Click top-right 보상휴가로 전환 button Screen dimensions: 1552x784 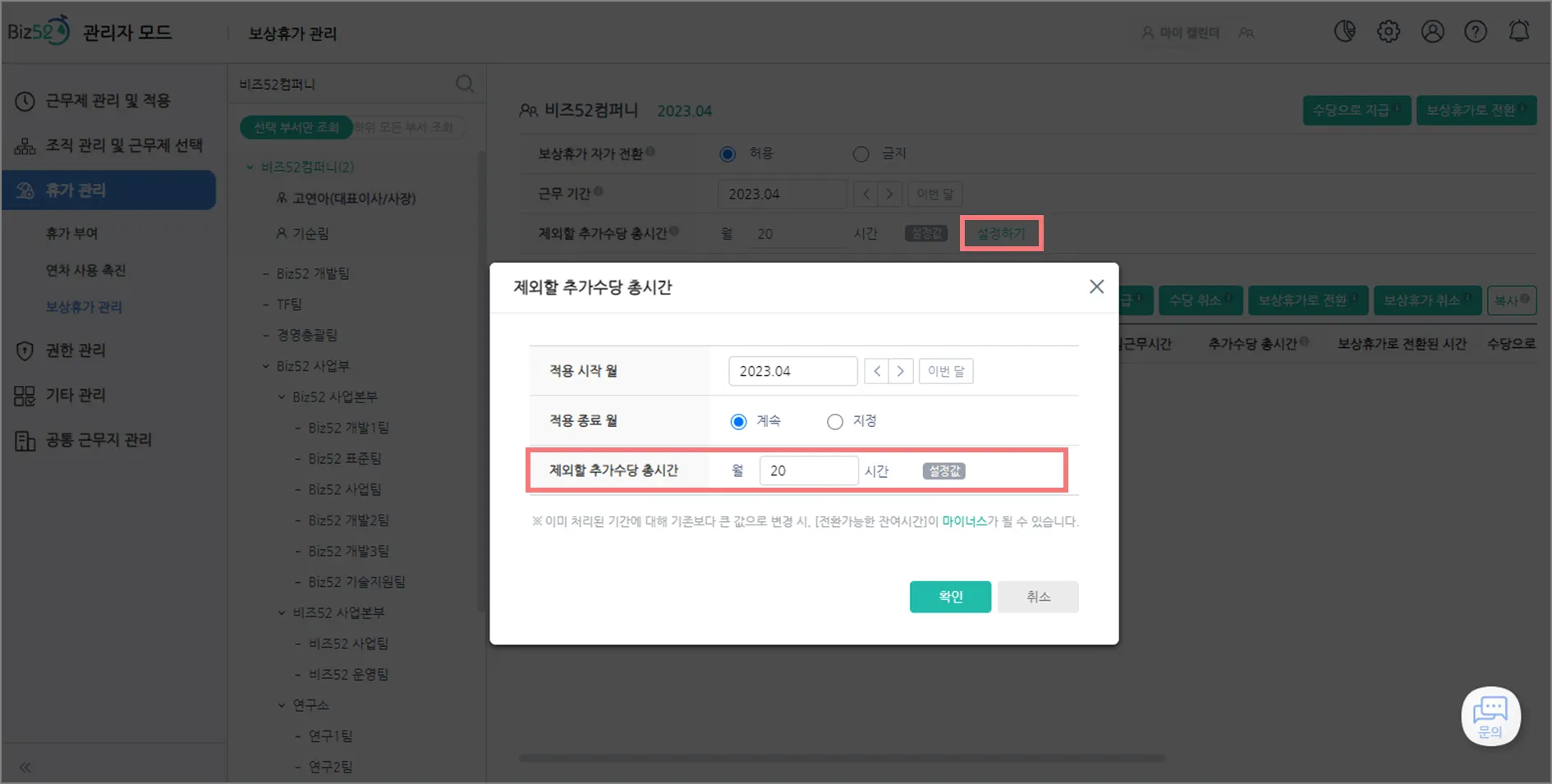click(1476, 110)
